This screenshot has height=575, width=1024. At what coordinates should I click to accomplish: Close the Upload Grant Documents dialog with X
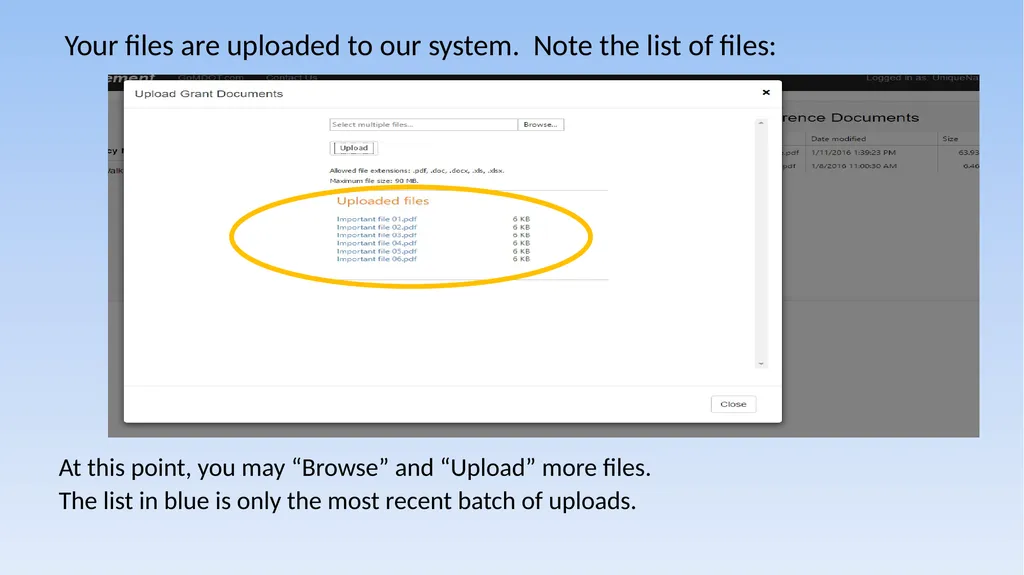[x=766, y=92]
